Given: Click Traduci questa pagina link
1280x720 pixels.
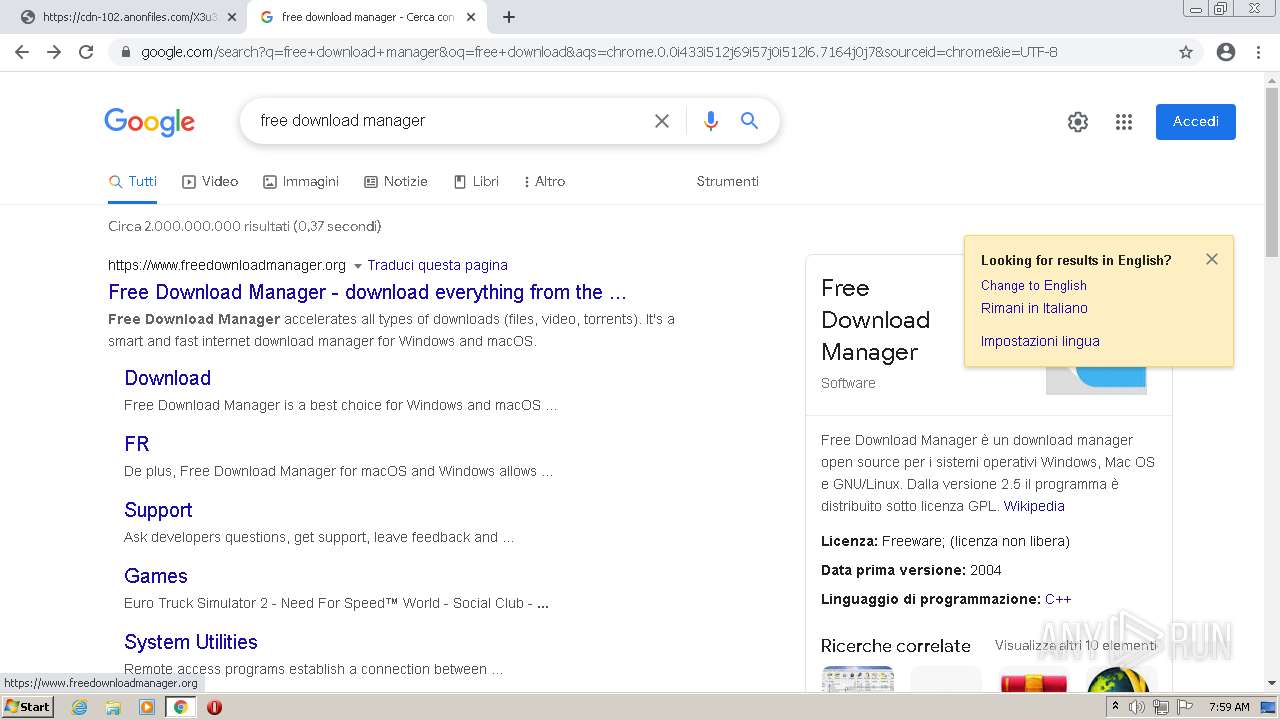Looking at the screenshot, I should coord(438,265).
